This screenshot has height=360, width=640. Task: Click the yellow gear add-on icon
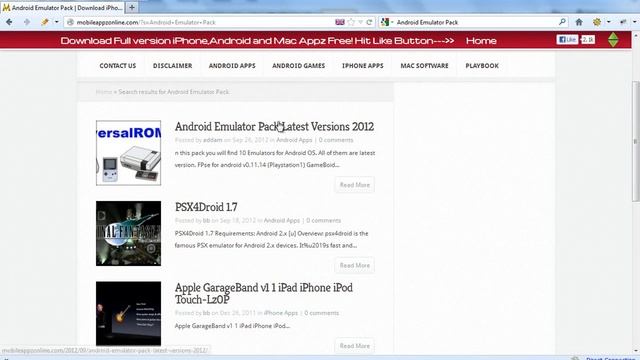pos(597,22)
